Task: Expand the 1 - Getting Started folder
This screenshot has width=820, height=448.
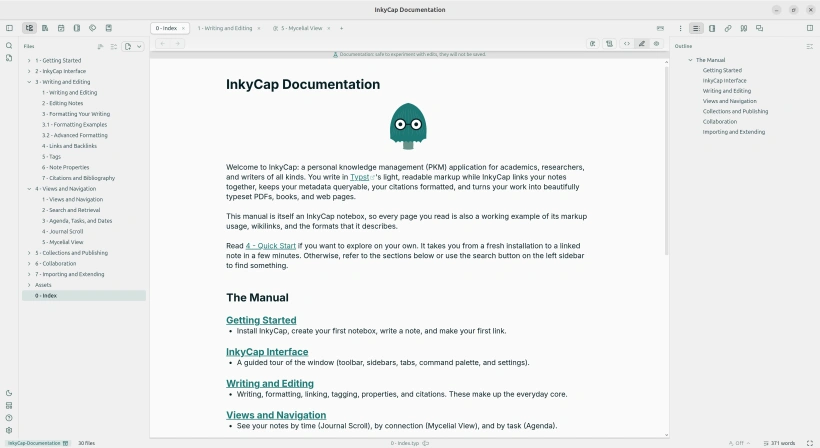Action: coord(29,61)
